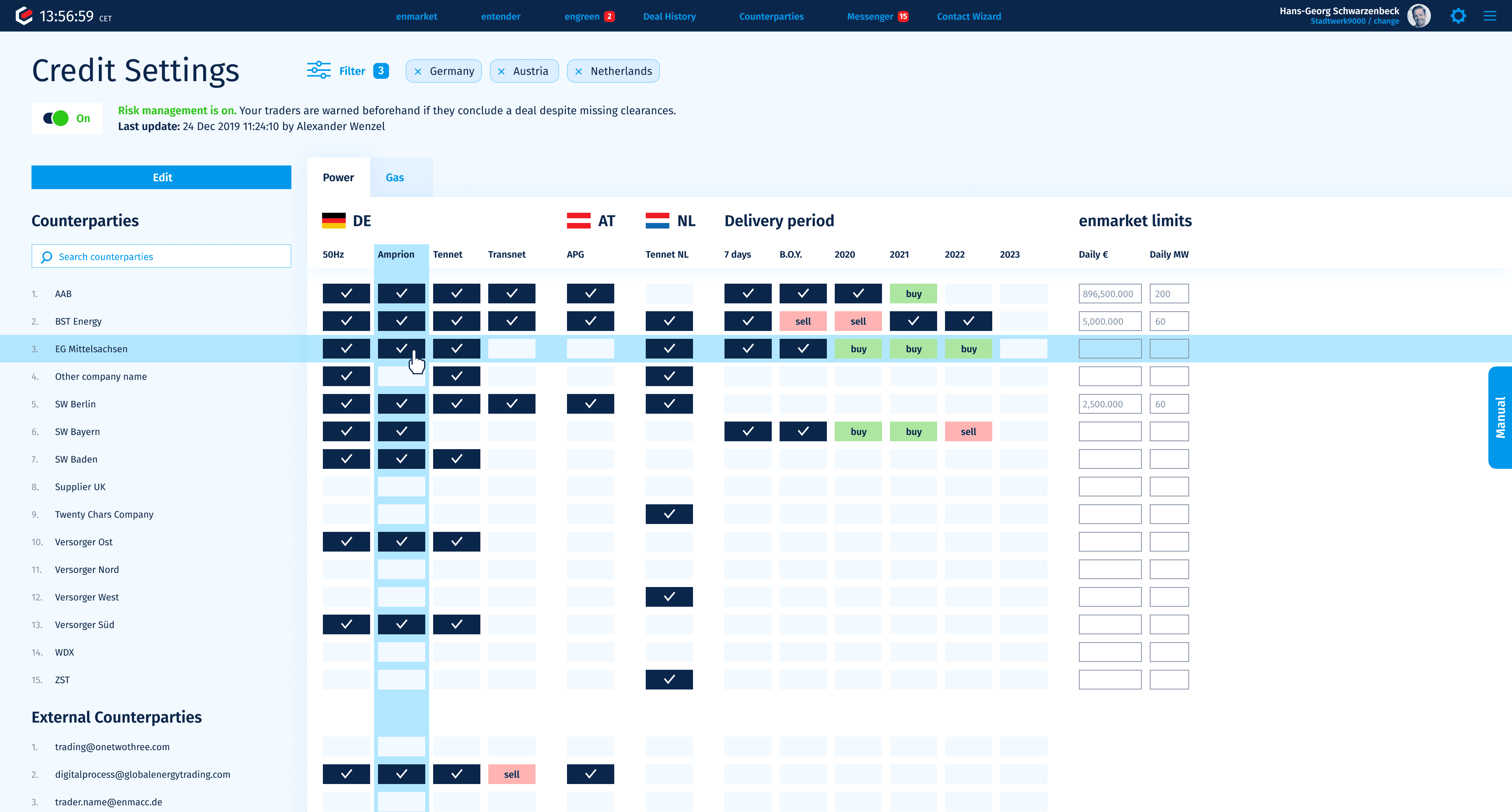Select counterparty WDX
This screenshot has height=812, width=1512.
tap(65, 652)
